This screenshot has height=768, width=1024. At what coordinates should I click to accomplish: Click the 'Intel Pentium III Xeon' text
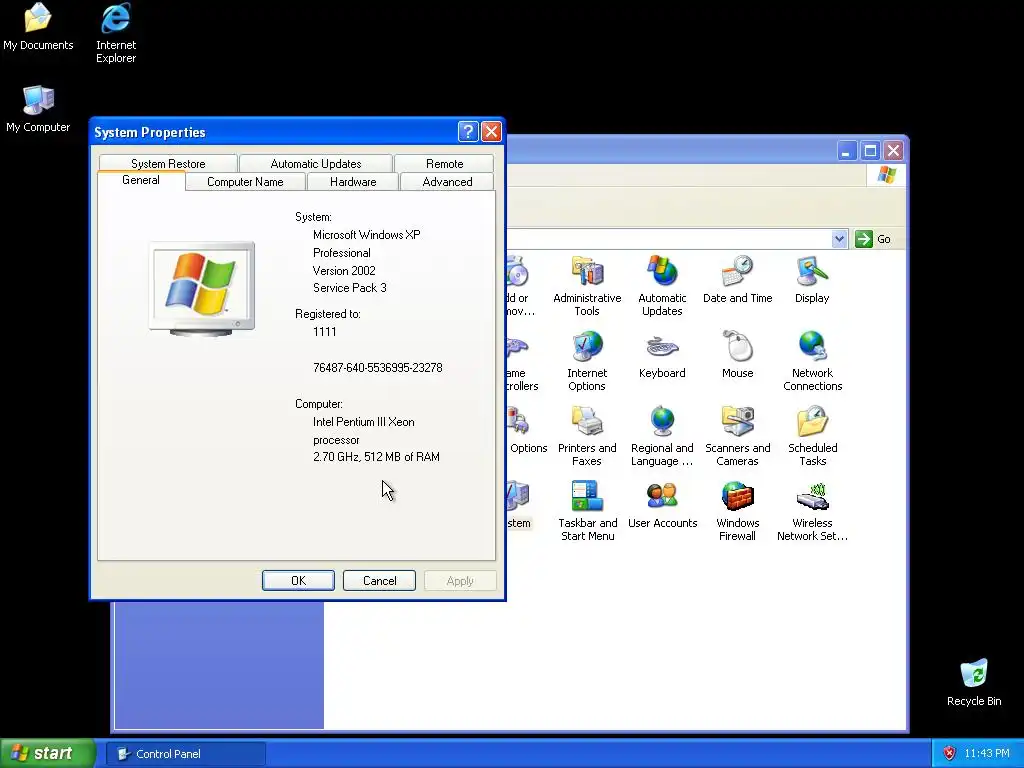point(363,422)
